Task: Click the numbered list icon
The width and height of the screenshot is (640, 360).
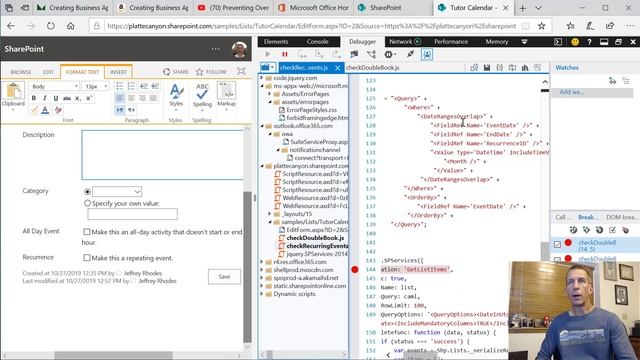Action: point(131,86)
